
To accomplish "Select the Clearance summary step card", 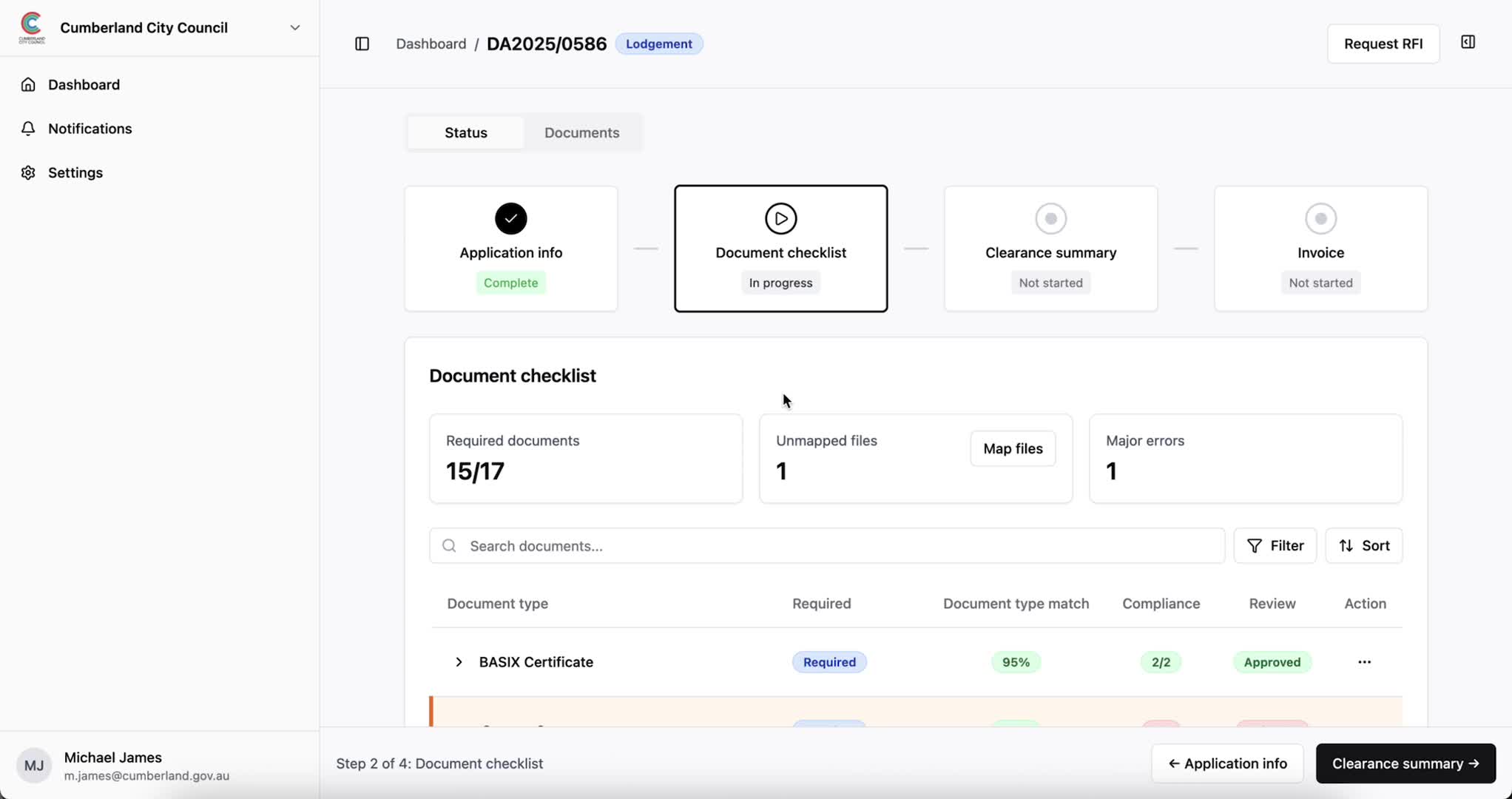I will pos(1051,249).
